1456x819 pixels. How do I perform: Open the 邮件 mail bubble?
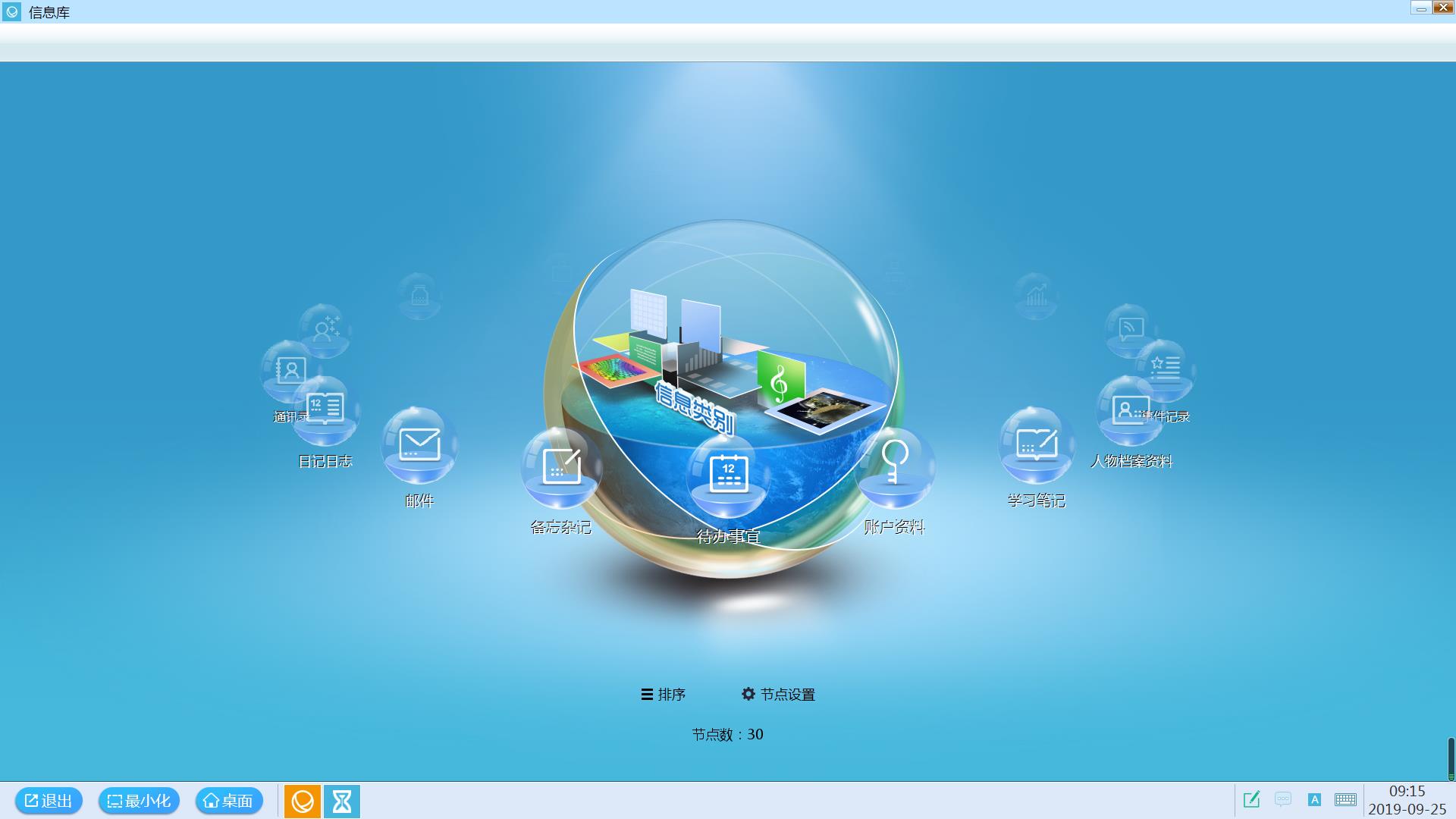419,446
